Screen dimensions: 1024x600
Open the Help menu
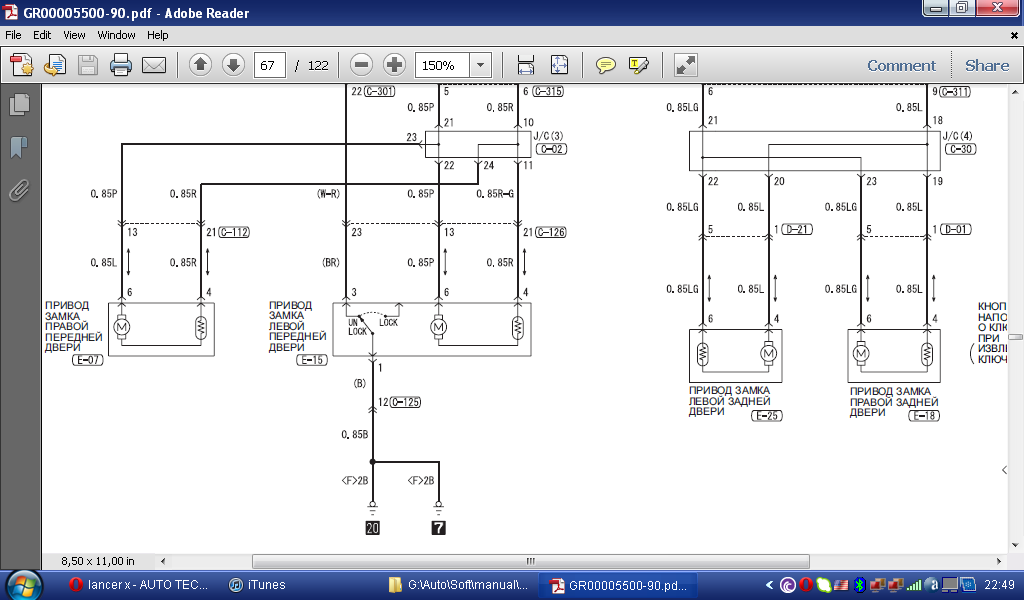(x=157, y=35)
